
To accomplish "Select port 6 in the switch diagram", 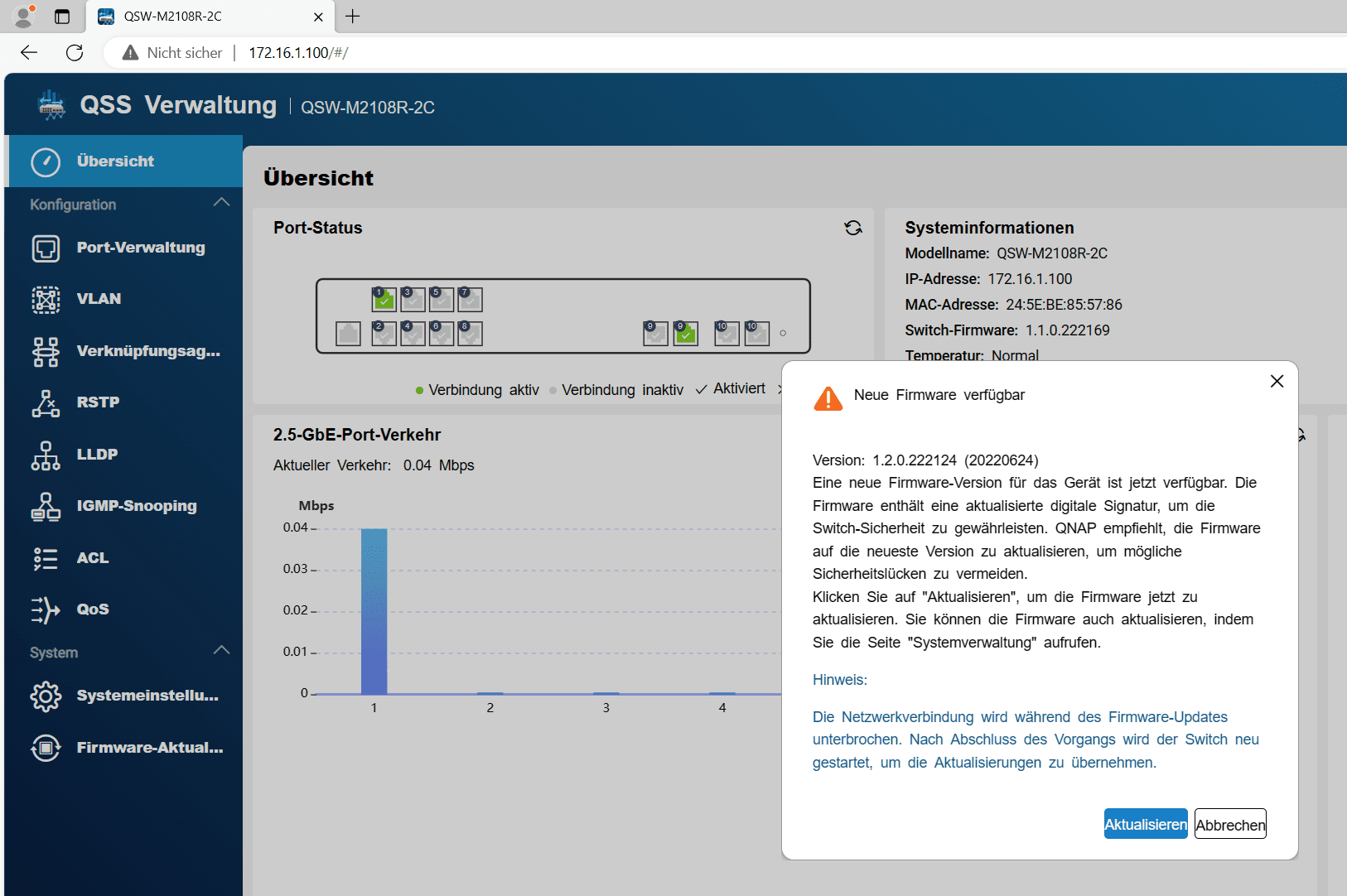I will 442,333.
